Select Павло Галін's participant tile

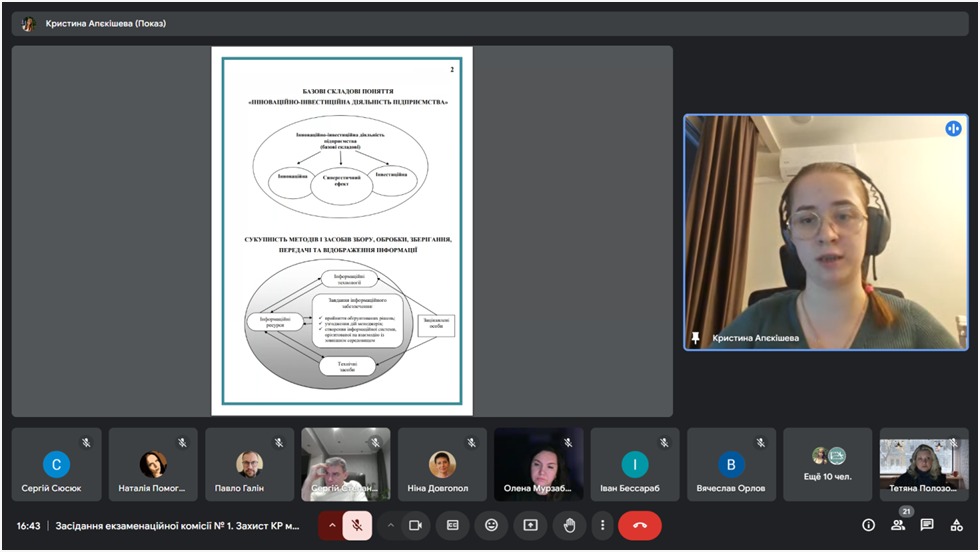[249, 465]
